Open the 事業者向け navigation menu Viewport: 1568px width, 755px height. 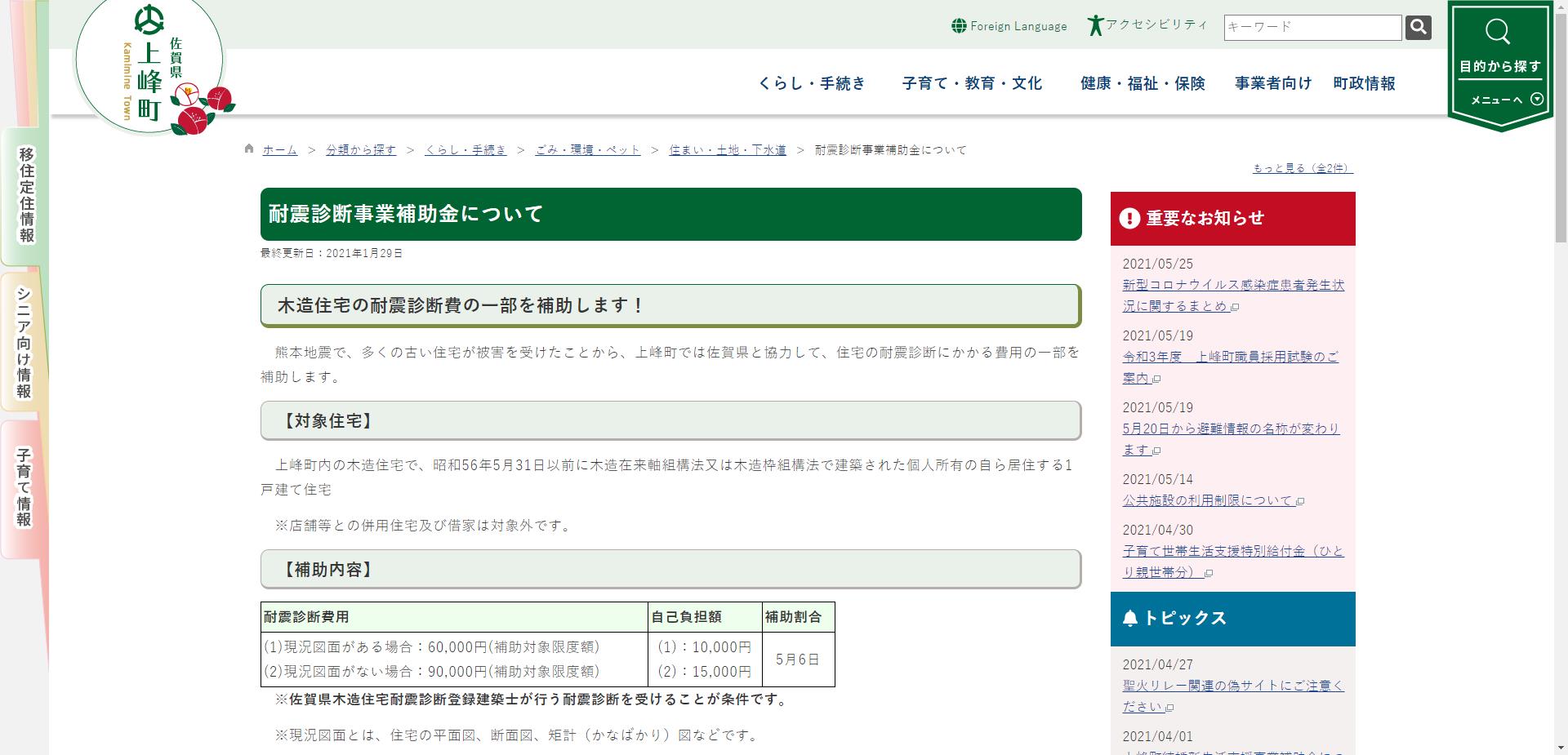pyautogui.click(x=1272, y=83)
